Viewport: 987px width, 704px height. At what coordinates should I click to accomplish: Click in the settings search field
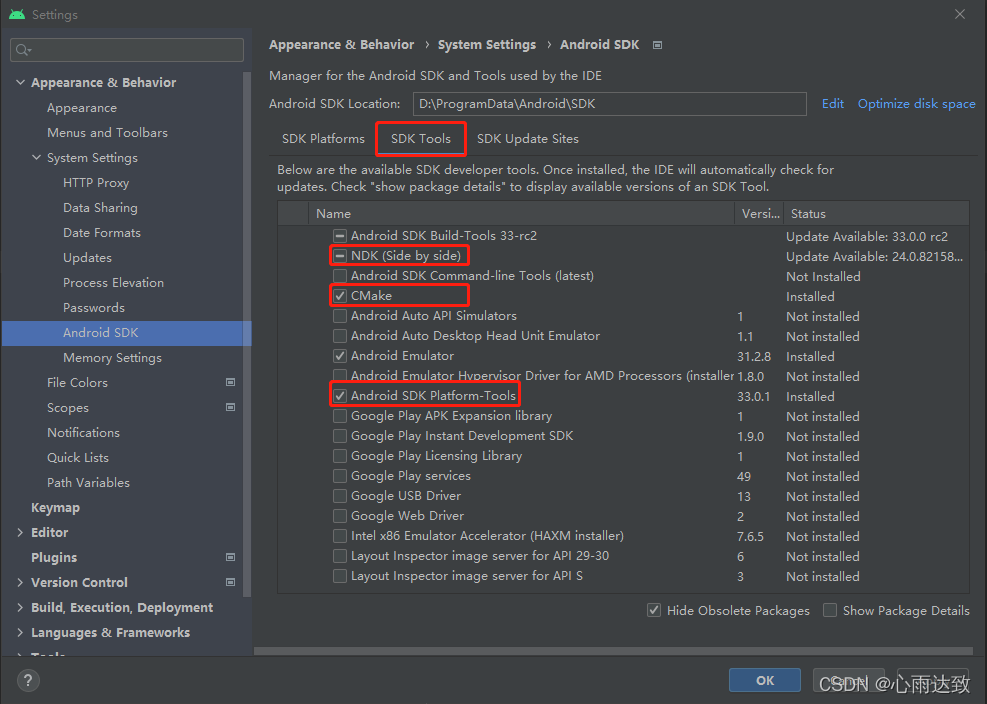pyautogui.click(x=127, y=50)
